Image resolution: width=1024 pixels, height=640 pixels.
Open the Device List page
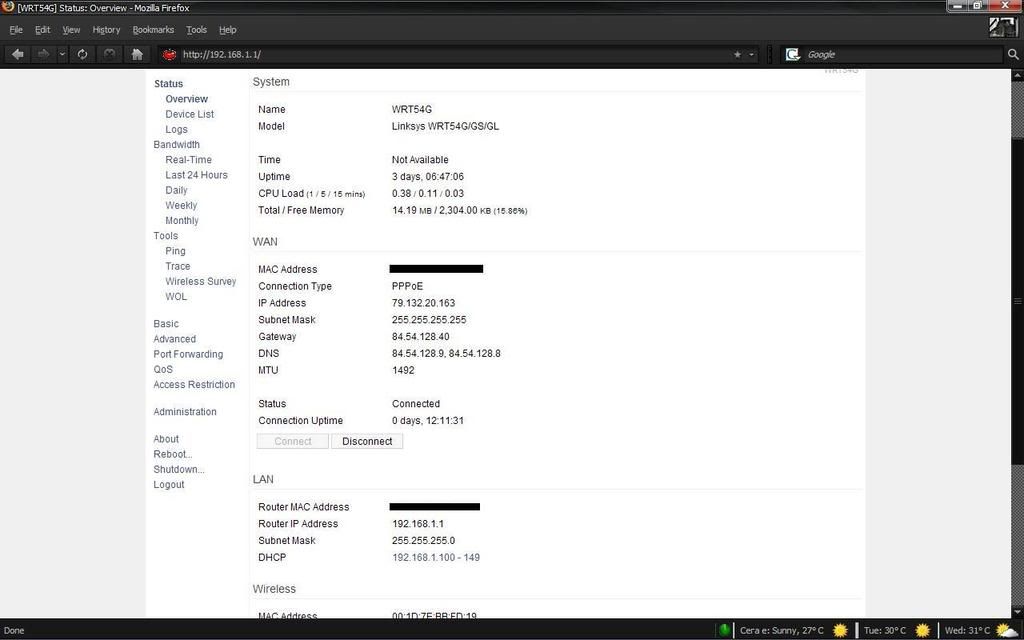pyautogui.click(x=189, y=114)
